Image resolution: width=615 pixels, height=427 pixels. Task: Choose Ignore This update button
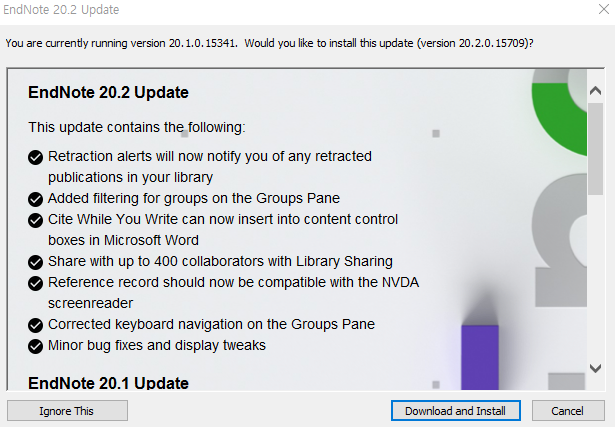[67, 411]
